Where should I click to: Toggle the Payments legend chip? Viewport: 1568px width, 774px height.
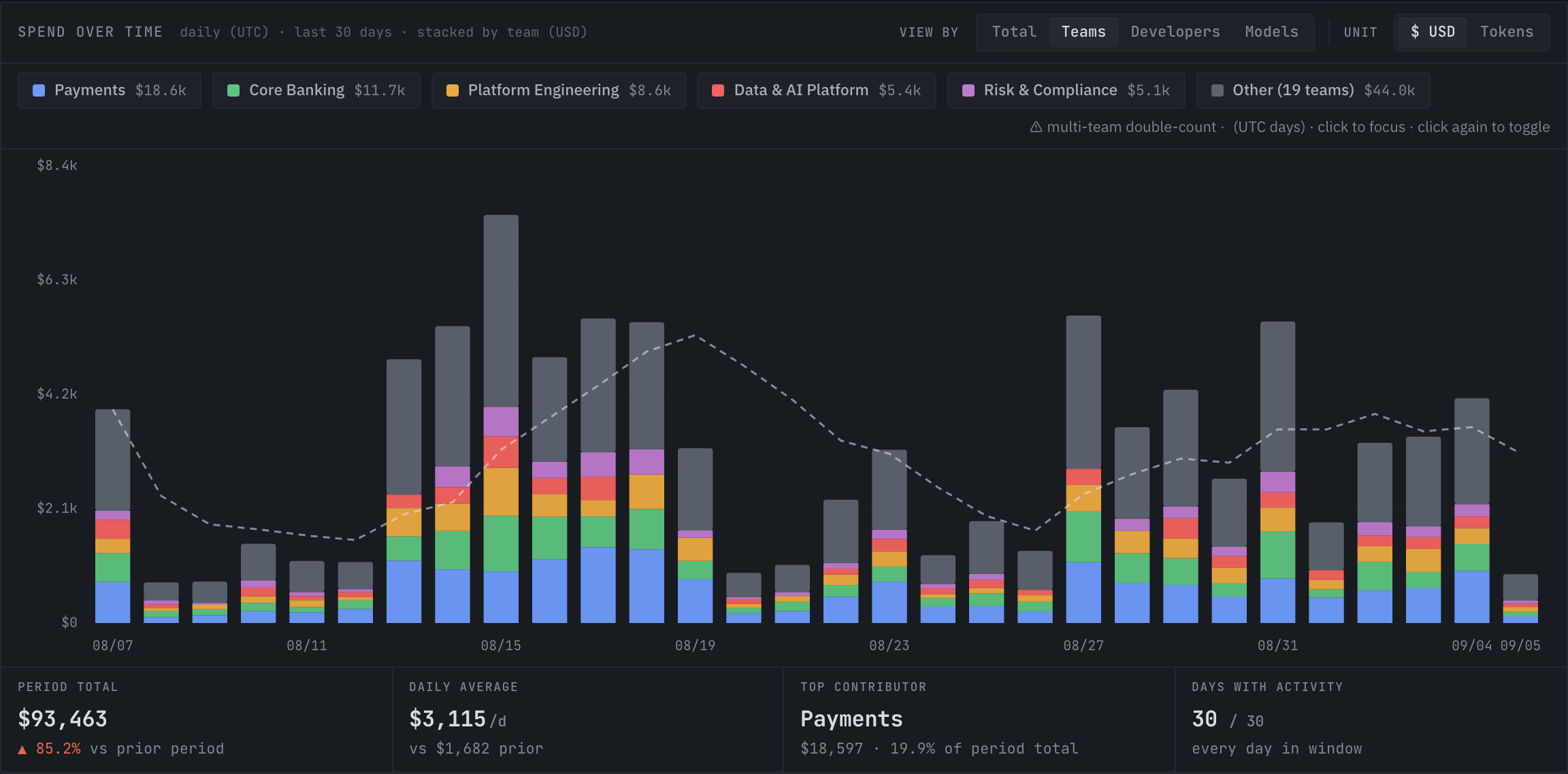click(110, 90)
